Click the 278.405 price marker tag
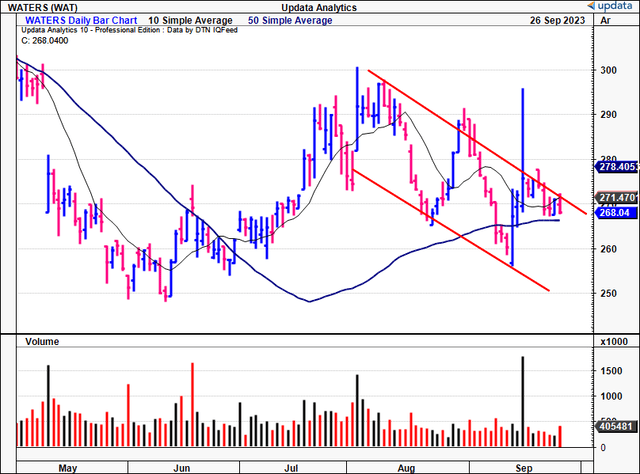Screen dimensions: 640x474 [x=616, y=167]
